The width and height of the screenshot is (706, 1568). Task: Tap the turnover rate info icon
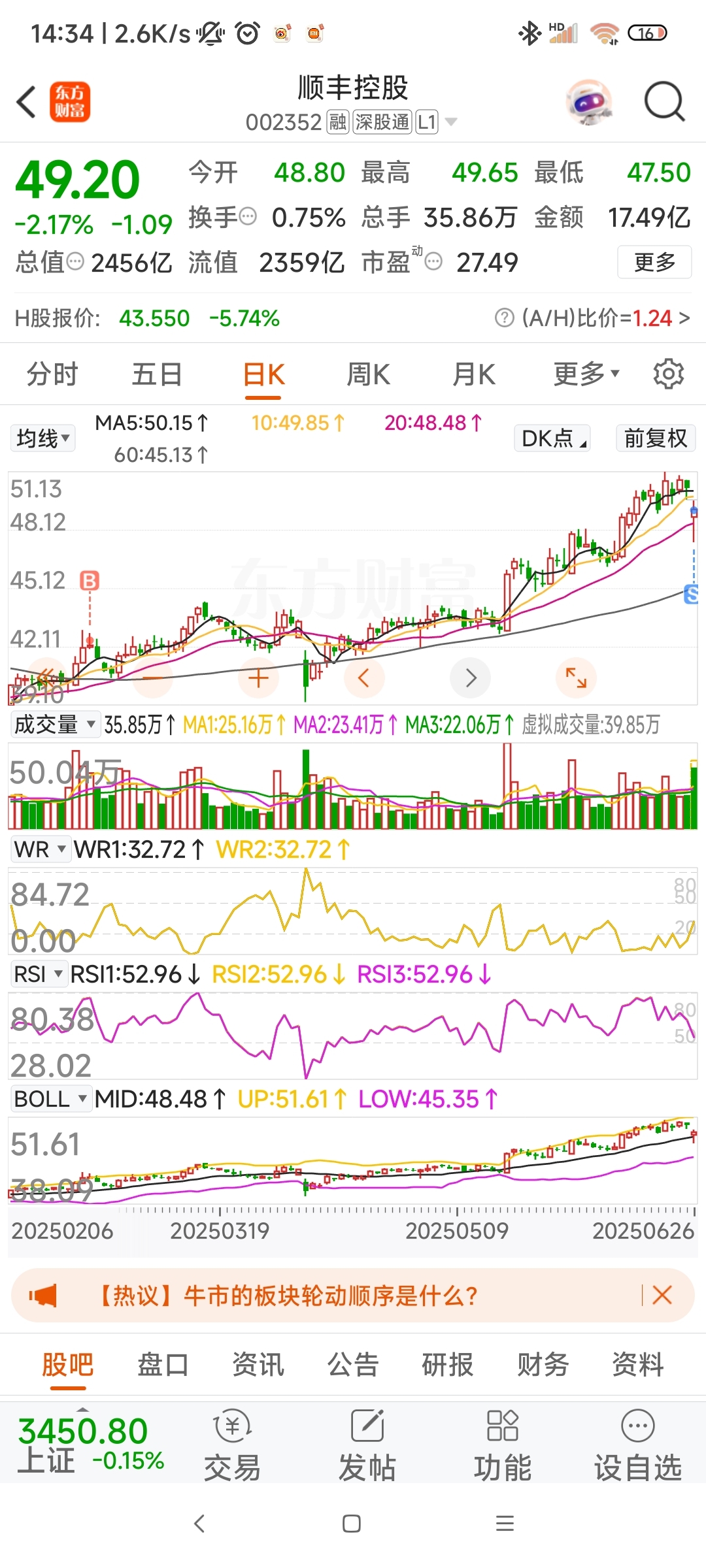(248, 216)
